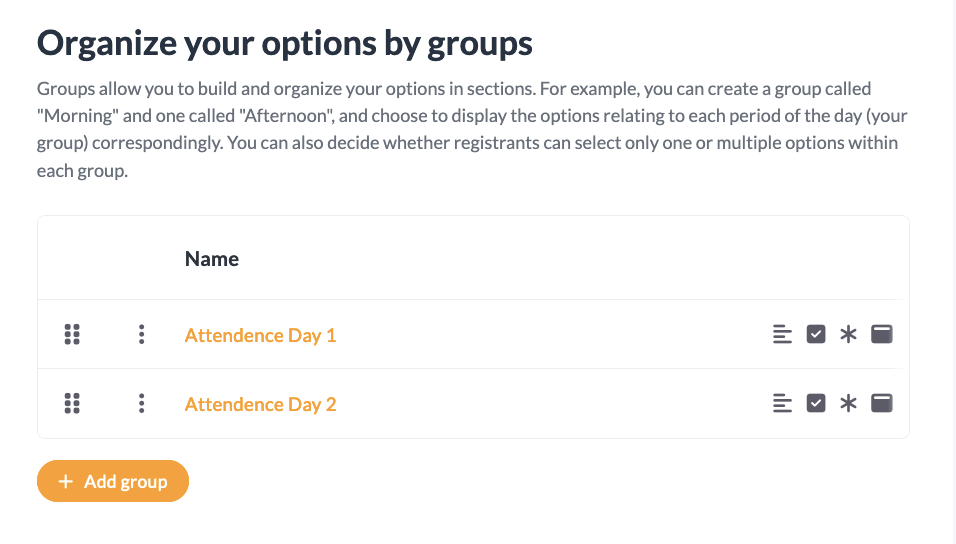Click the text-align lines icon for Attendence Day 2
Screen dimensions: 956x544
(x=782, y=404)
